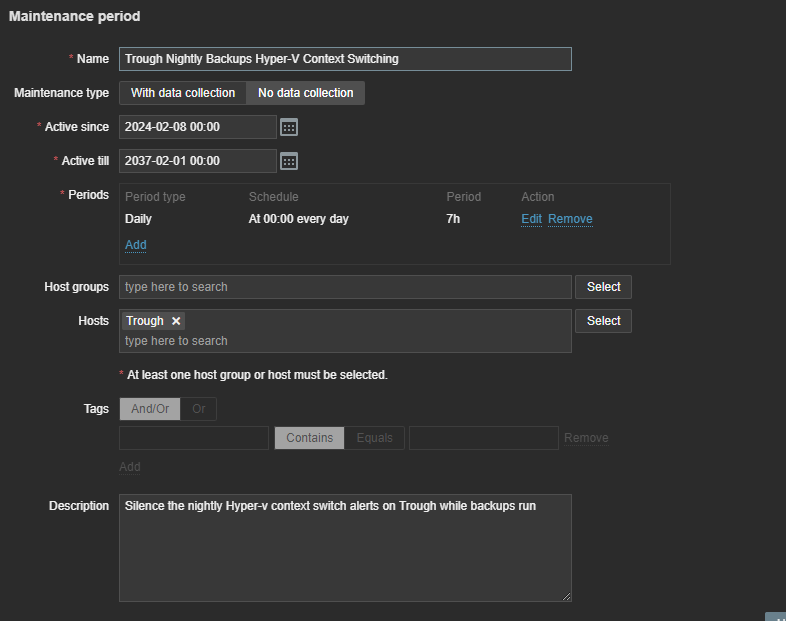Add a new maintenance period
Image resolution: width=786 pixels, height=621 pixels.
click(x=136, y=245)
